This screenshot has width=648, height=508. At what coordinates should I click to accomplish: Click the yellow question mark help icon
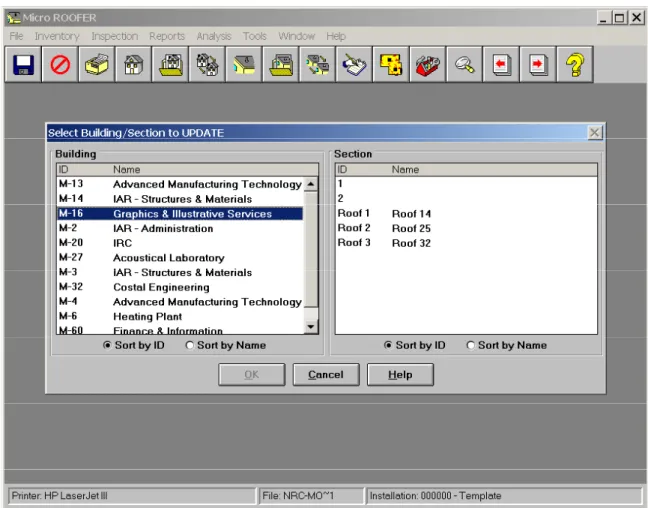pyautogui.click(x=575, y=64)
